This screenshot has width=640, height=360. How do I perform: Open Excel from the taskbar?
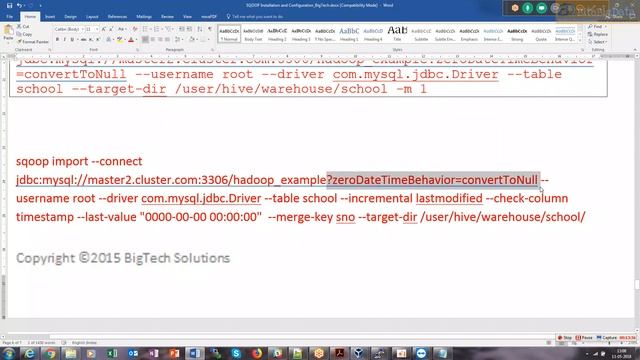click(x=112, y=353)
